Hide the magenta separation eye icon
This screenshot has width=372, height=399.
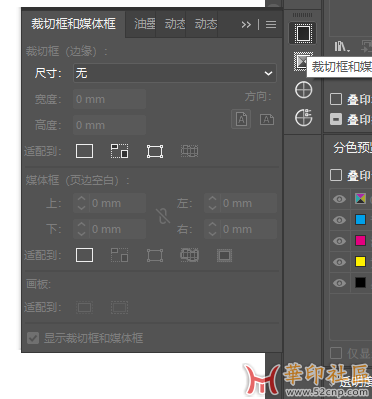pos(339,241)
